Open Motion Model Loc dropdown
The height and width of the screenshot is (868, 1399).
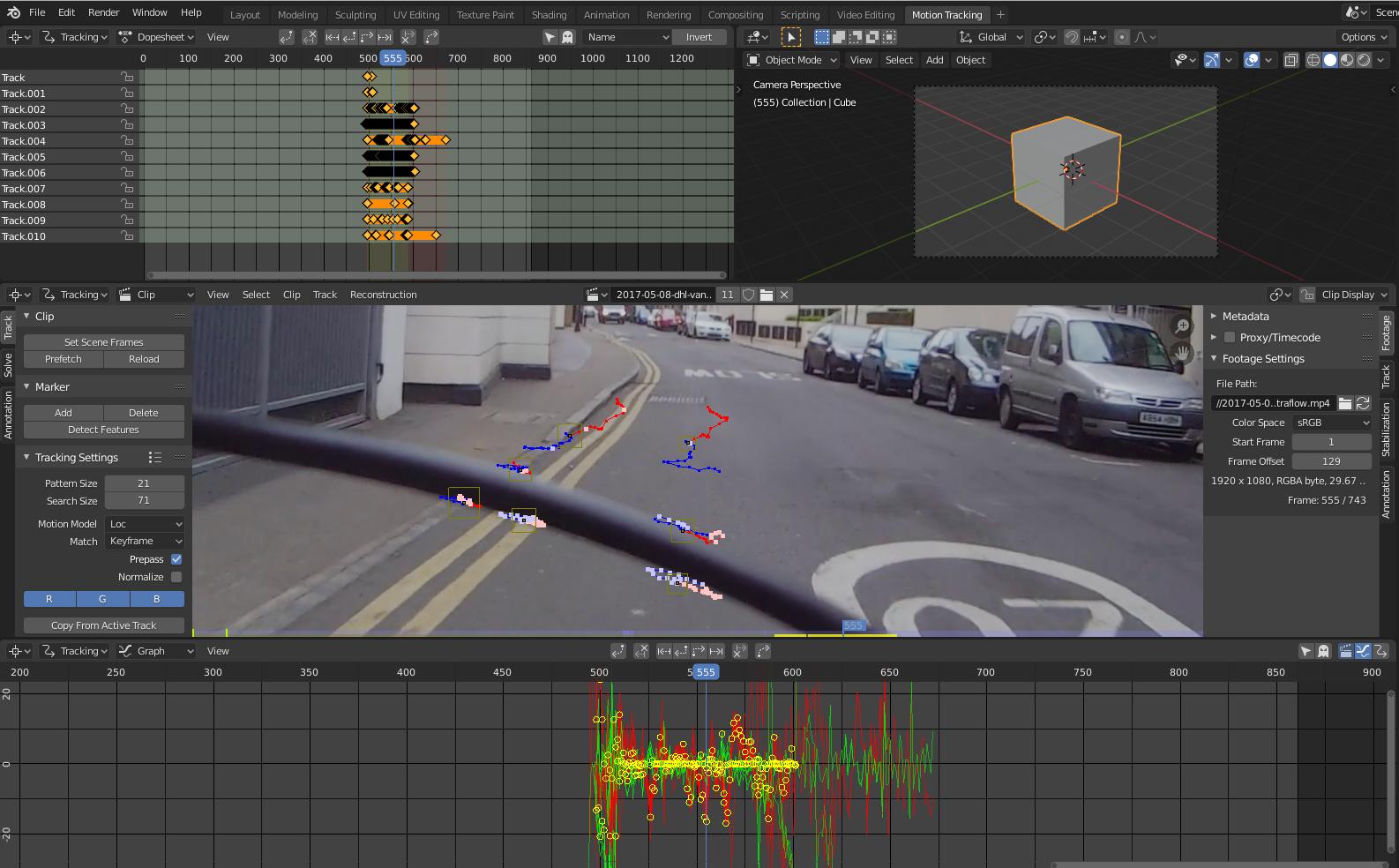click(x=144, y=524)
